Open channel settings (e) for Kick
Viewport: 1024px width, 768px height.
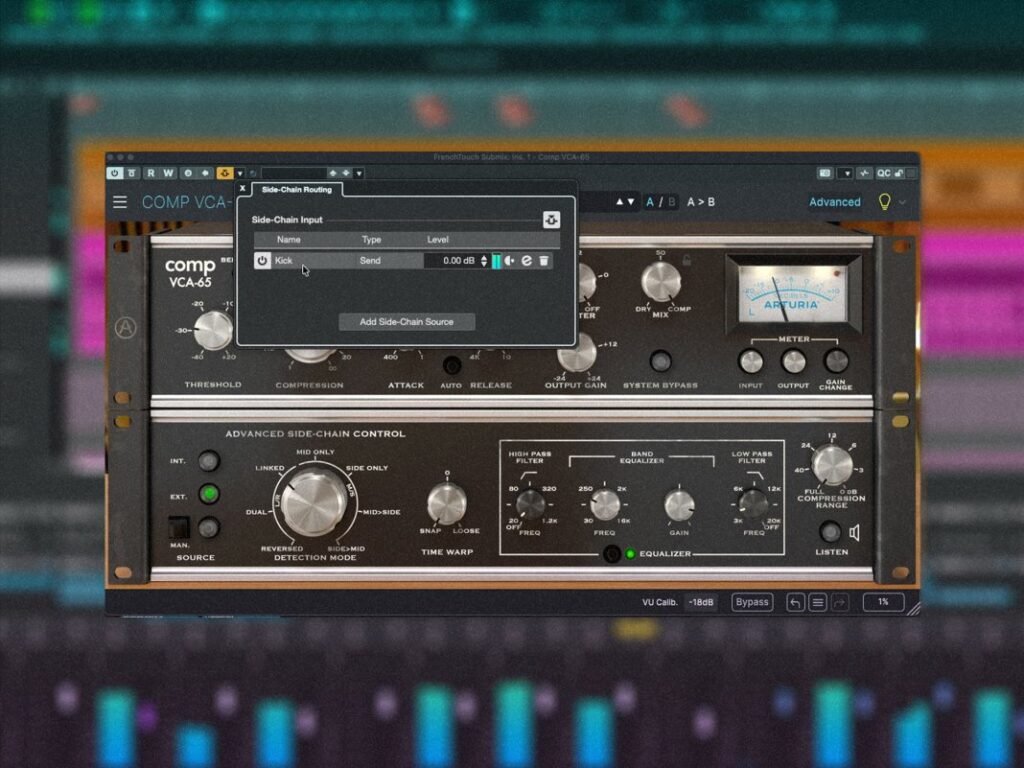click(x=527, y=261)
